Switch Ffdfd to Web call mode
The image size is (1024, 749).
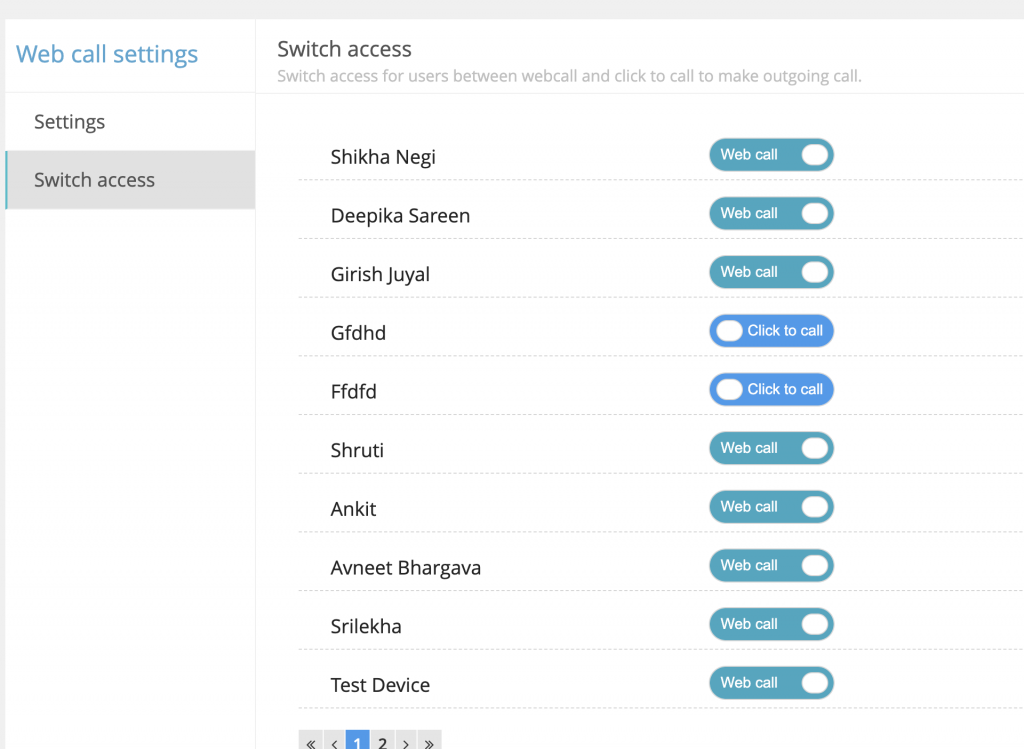click(771, 389)
